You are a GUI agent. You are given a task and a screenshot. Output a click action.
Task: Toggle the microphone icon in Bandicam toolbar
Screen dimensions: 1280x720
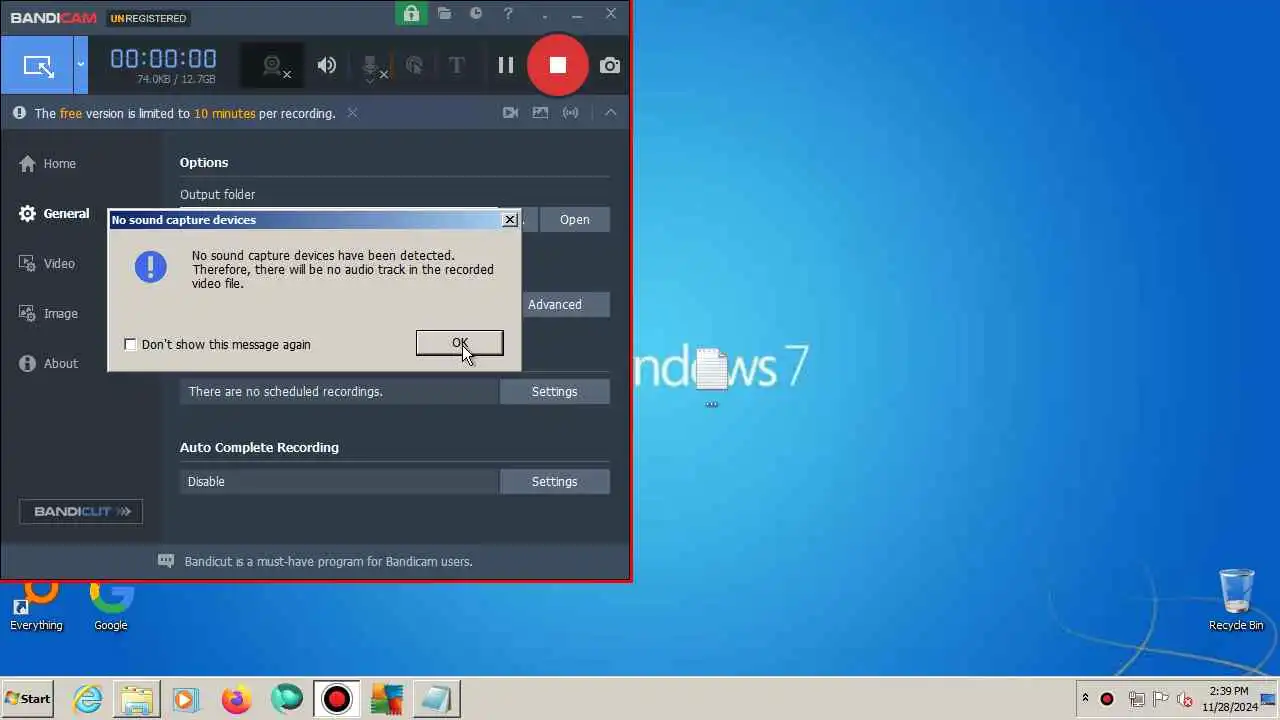pyautogui.click(x=371, y=66)
